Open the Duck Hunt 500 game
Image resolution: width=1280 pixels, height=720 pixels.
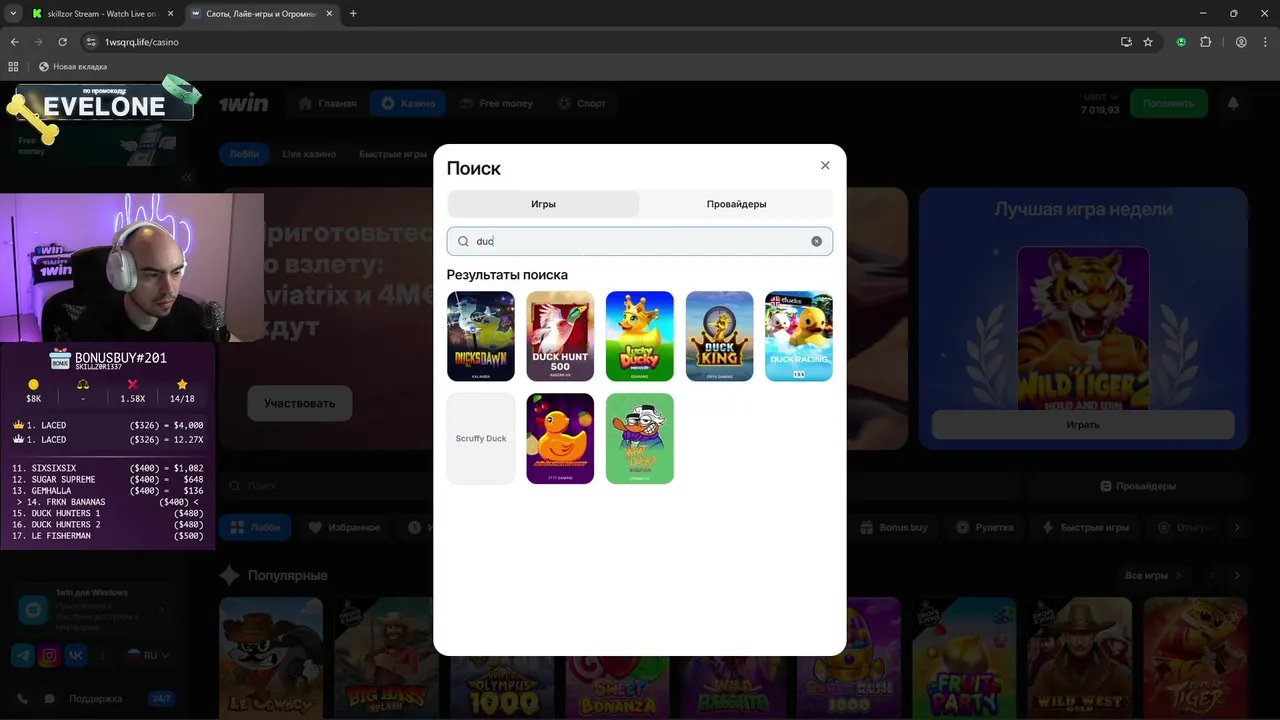pos(560,336)
